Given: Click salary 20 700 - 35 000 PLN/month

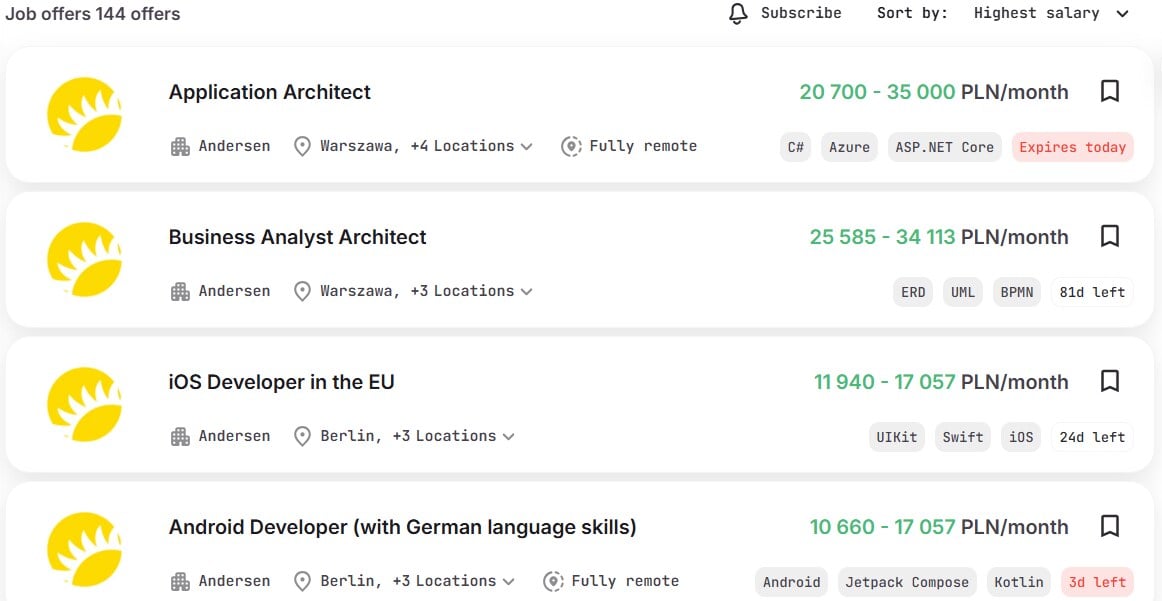Looking at the screenshot, I should (x=934, y=92).
